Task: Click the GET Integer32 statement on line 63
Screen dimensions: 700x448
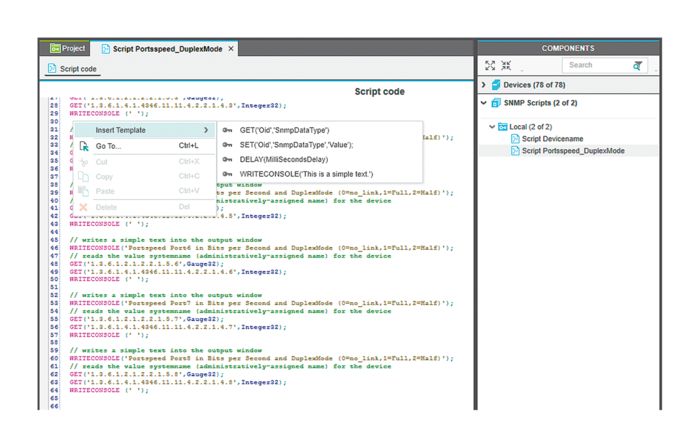Action: tap(178, 382)
